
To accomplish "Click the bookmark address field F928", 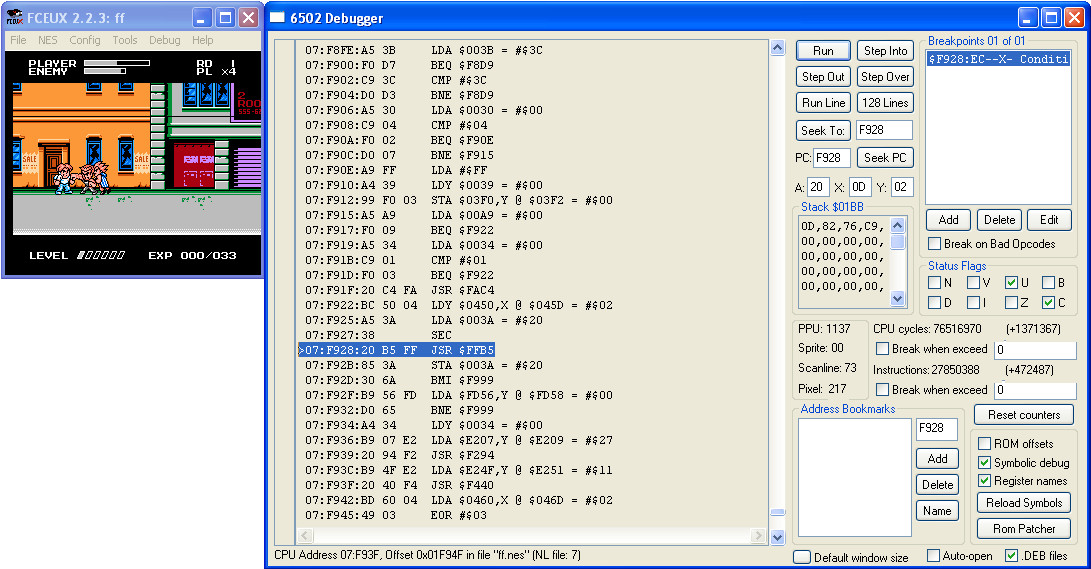I will click(x=937, y=428).
